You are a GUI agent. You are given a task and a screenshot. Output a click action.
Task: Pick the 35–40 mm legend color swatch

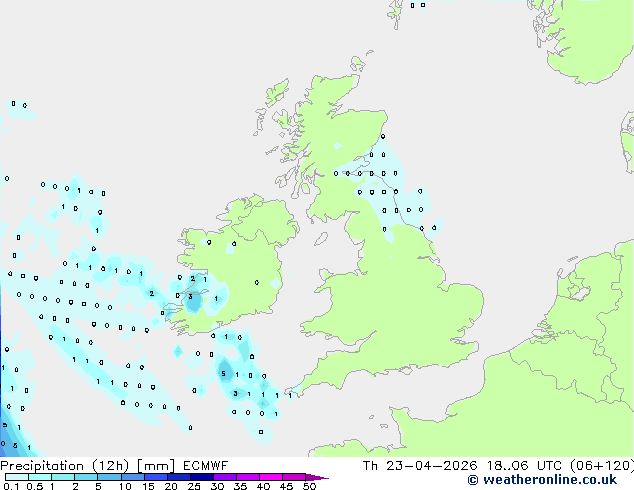click(248, 477)
